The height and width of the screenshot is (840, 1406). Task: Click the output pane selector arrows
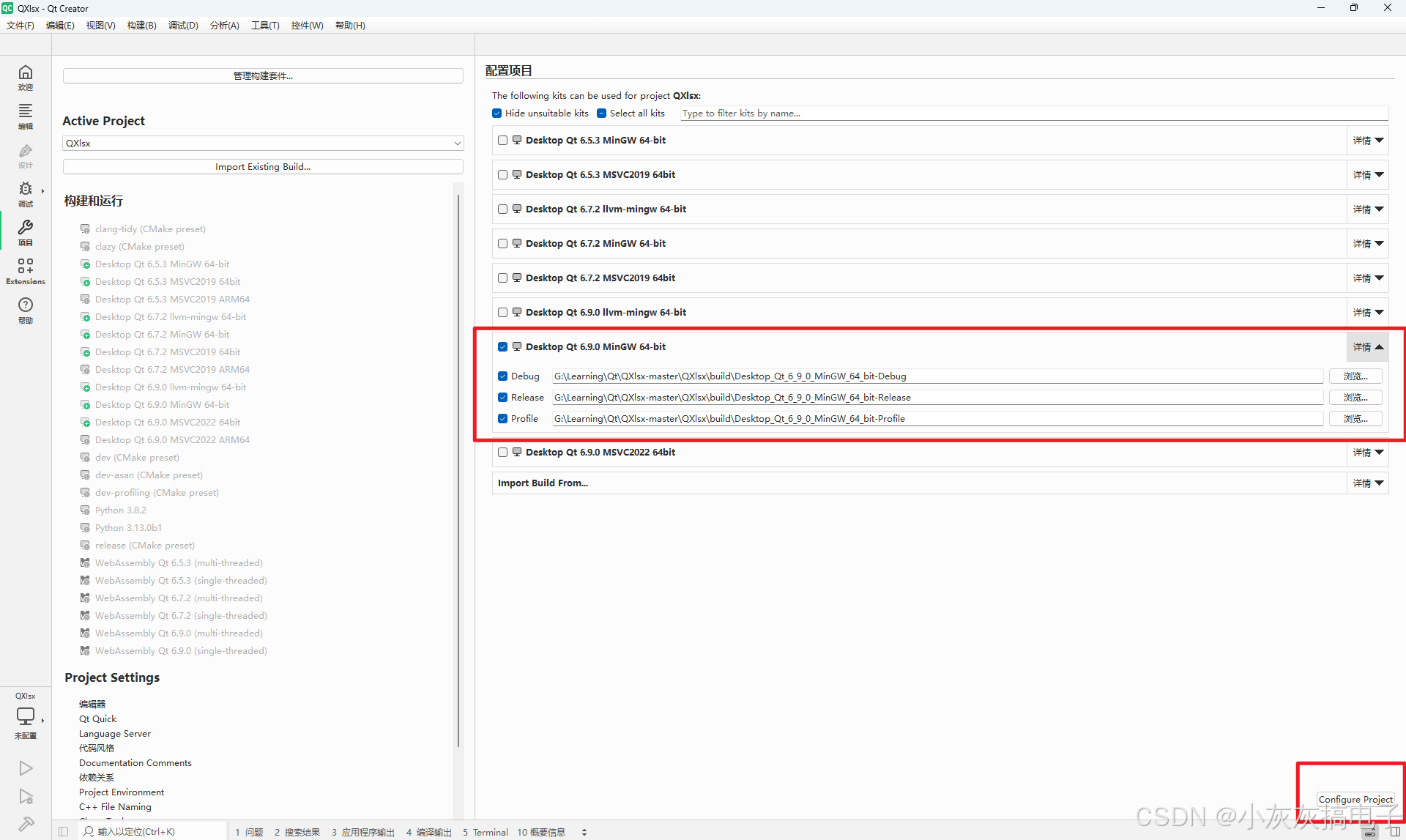[584, 832]
